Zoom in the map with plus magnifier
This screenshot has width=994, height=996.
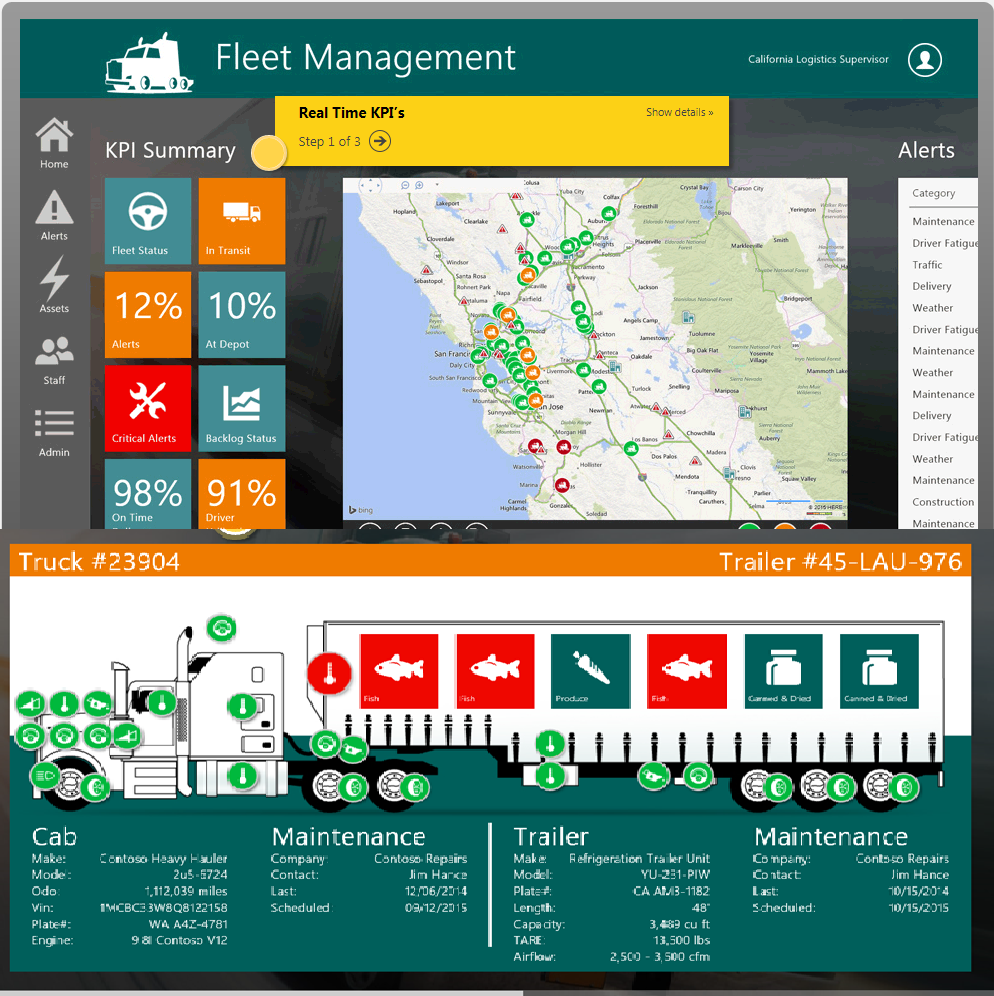[x=419, y=185]
